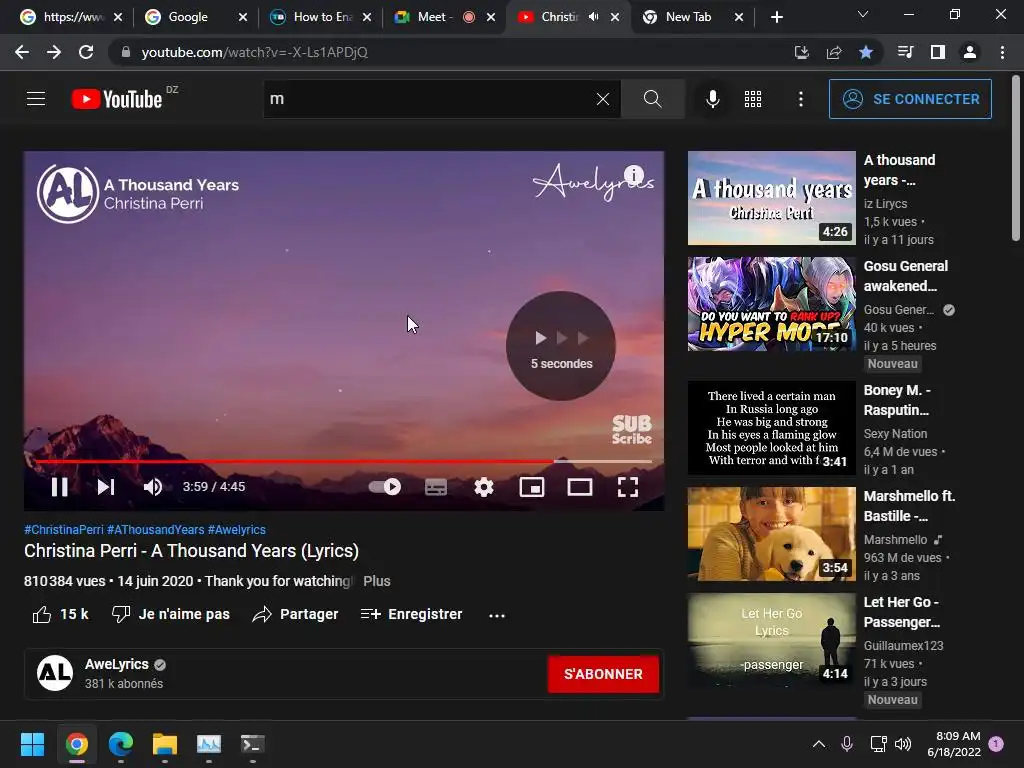This screenshot has width=1024, height=768.
Task: Toggle the autoplay switch
Action: tap(385, 487)
